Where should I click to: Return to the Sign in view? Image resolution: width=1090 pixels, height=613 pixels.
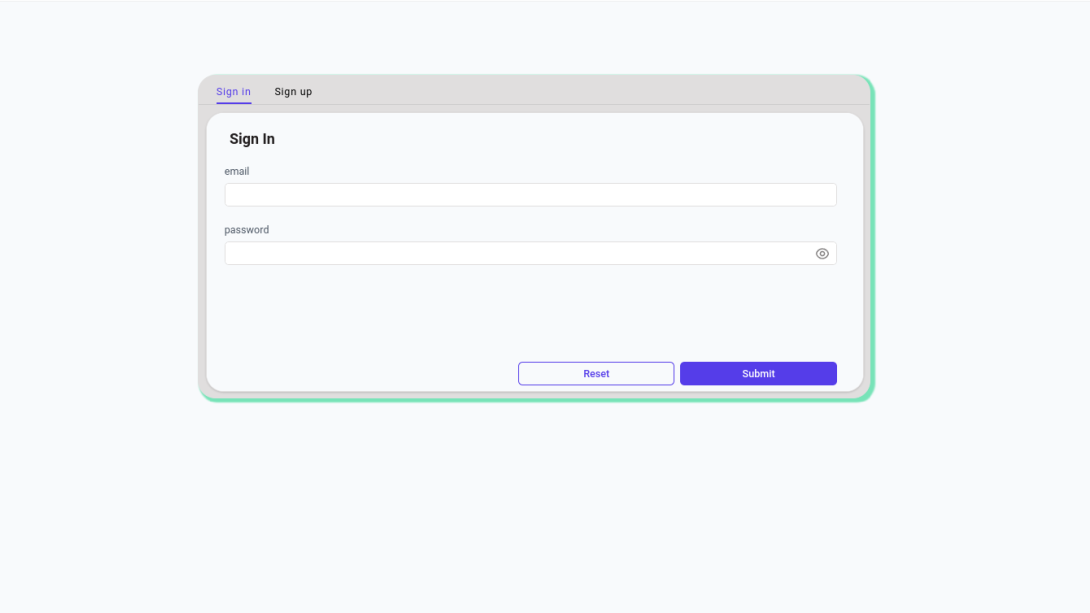tap(233, 91)
